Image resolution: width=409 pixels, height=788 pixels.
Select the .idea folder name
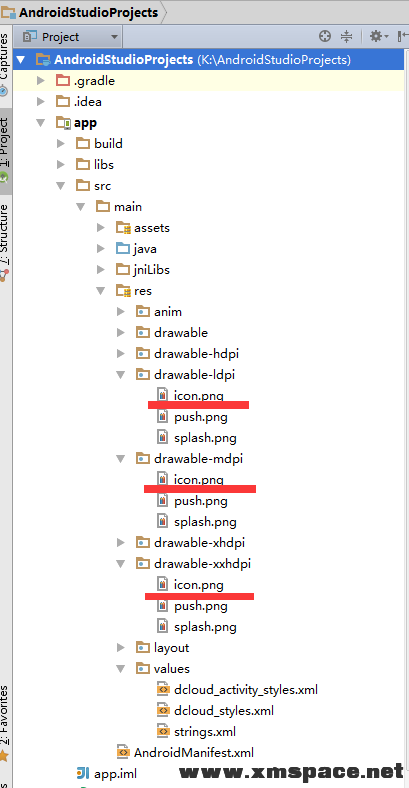coord(88,102)
